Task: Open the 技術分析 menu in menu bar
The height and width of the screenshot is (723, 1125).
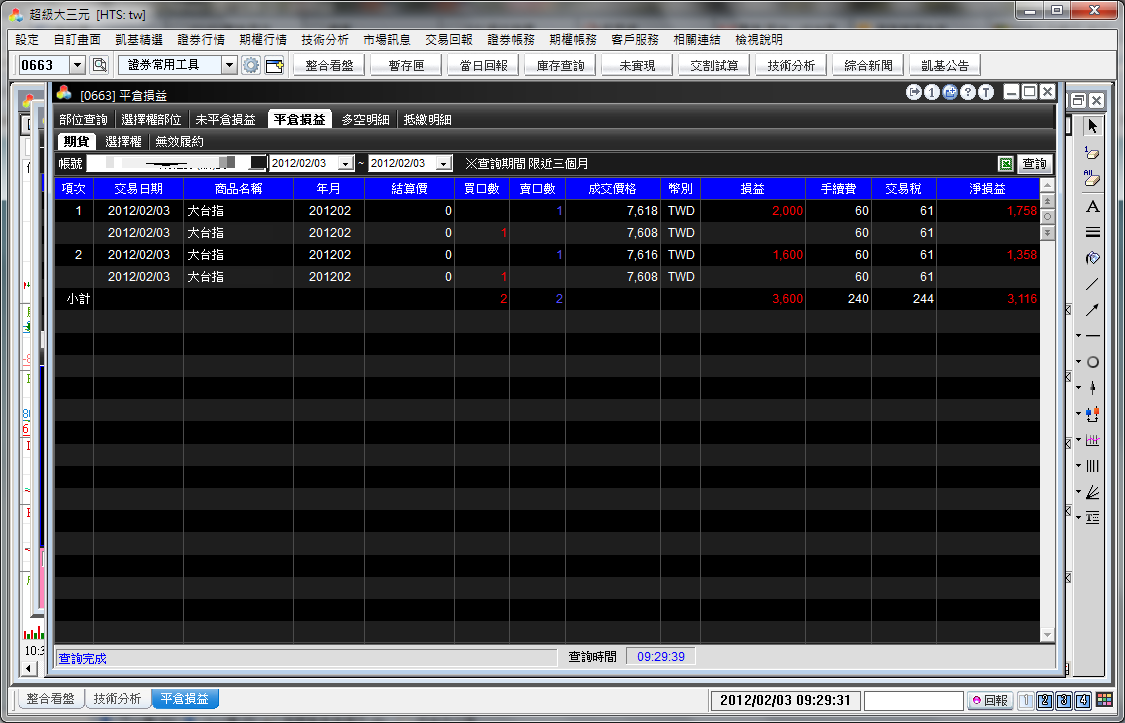Action: (325, 40)
